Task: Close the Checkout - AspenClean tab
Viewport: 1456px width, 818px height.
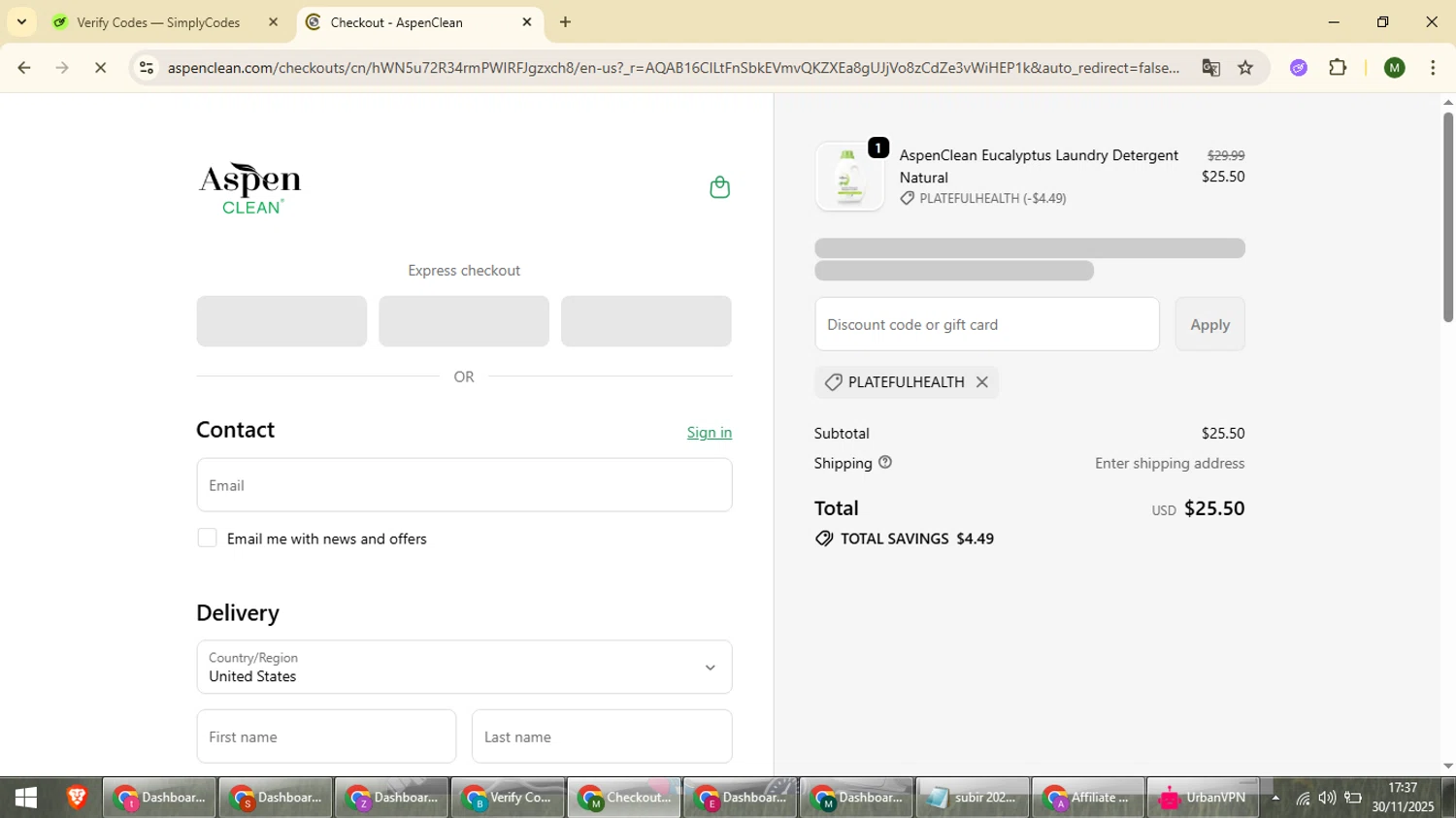Action: (527, 22)
